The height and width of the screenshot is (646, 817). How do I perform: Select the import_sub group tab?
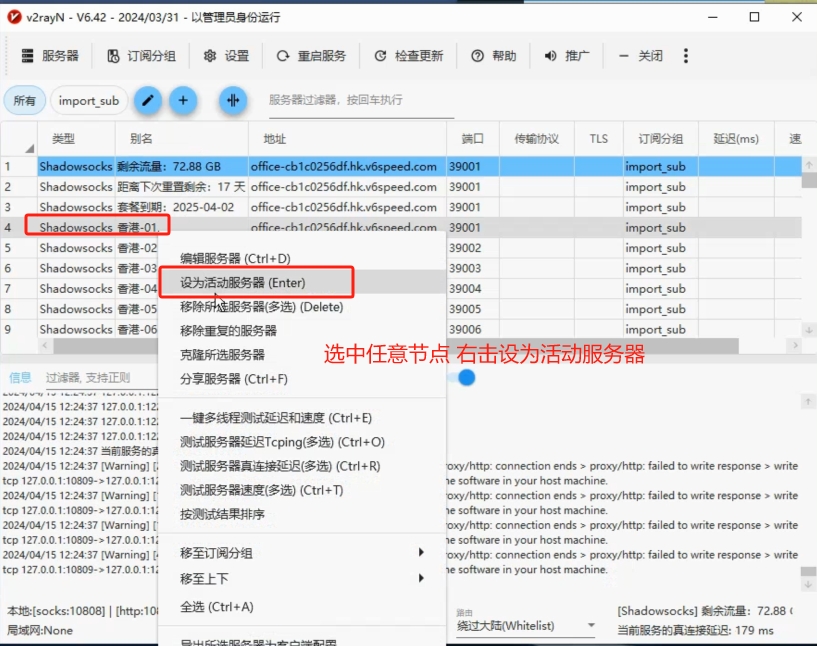coord(88,100)
